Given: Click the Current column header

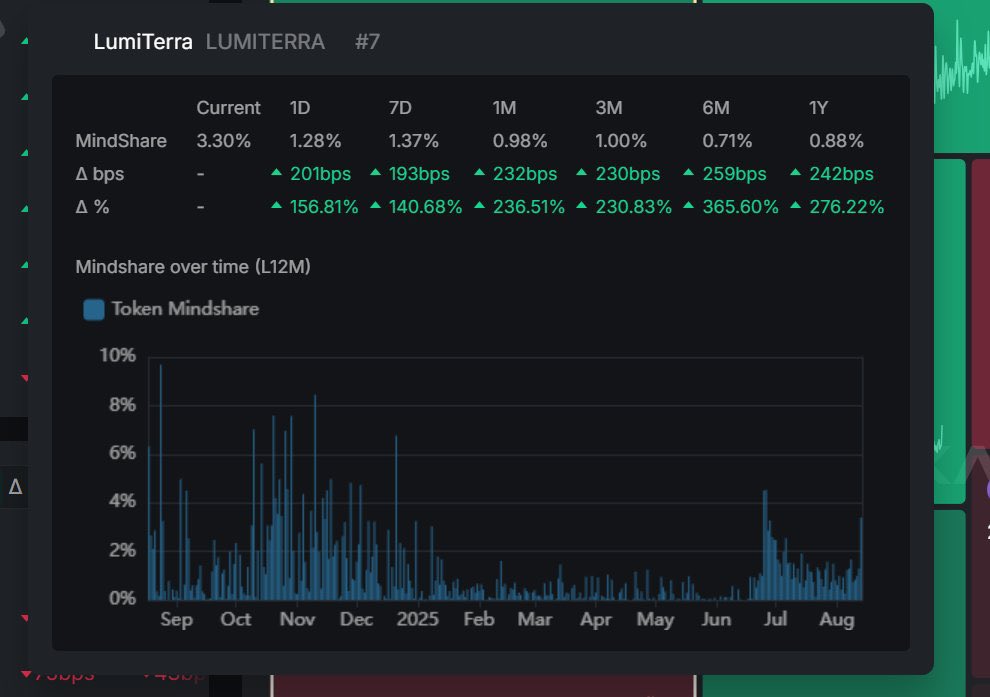Looking at the screenshot, I should [228, 108].
